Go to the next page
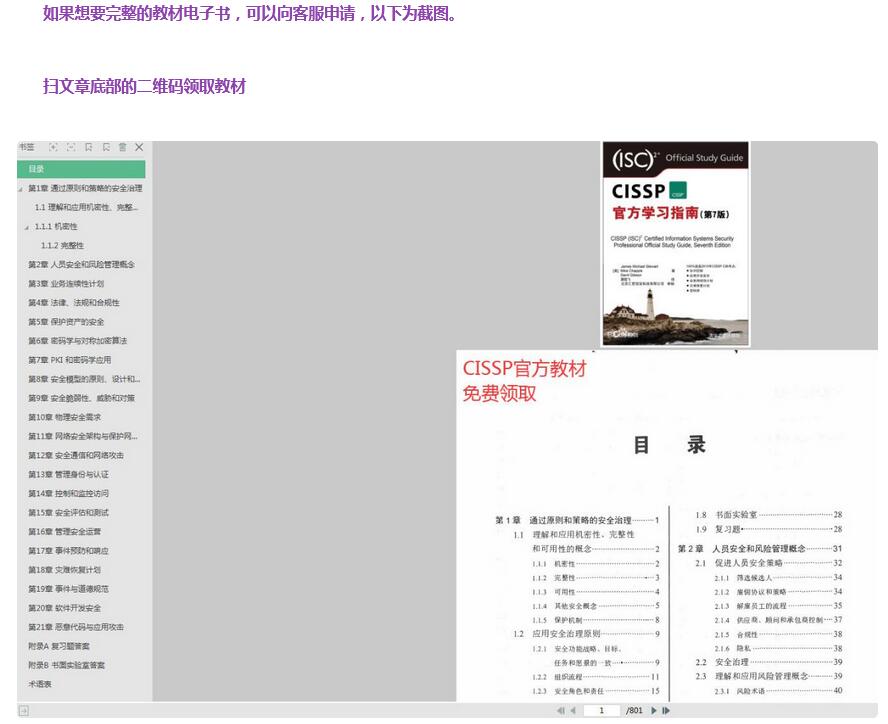This screenshot has height=724, width=888. [x=654, y=710]
